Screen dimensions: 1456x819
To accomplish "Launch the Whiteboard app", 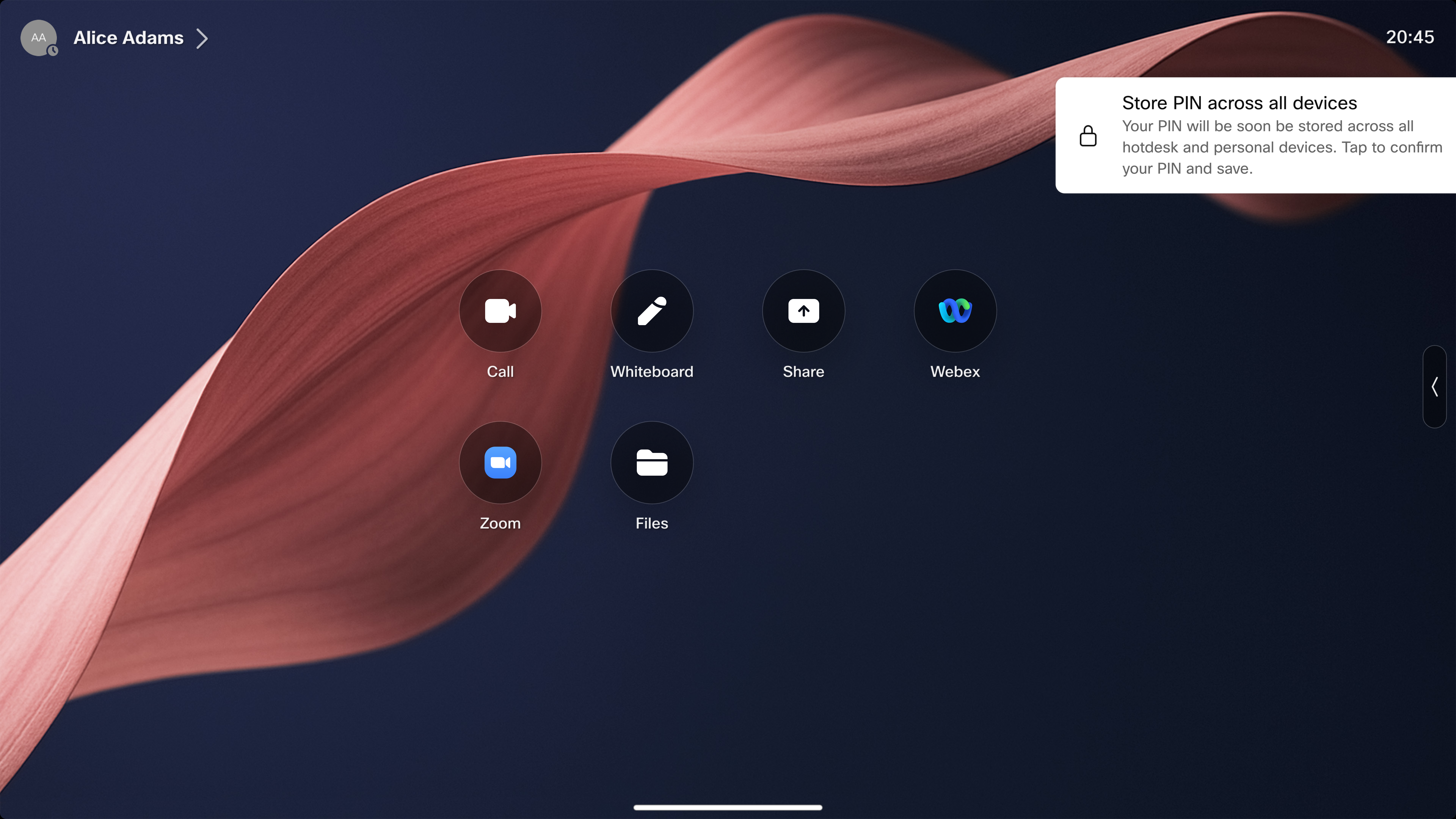I will (652, 311).
